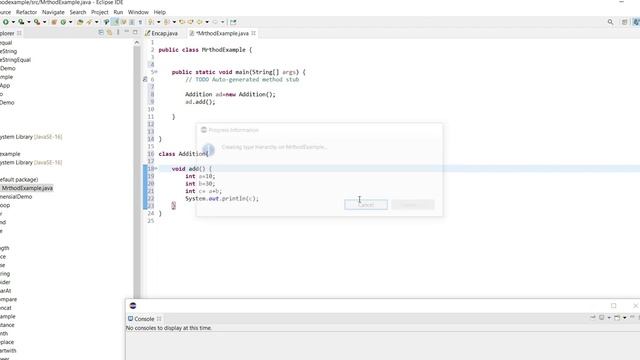Click the task marker on line 6
The image size is (640, 360).
(x=145, y=79)
